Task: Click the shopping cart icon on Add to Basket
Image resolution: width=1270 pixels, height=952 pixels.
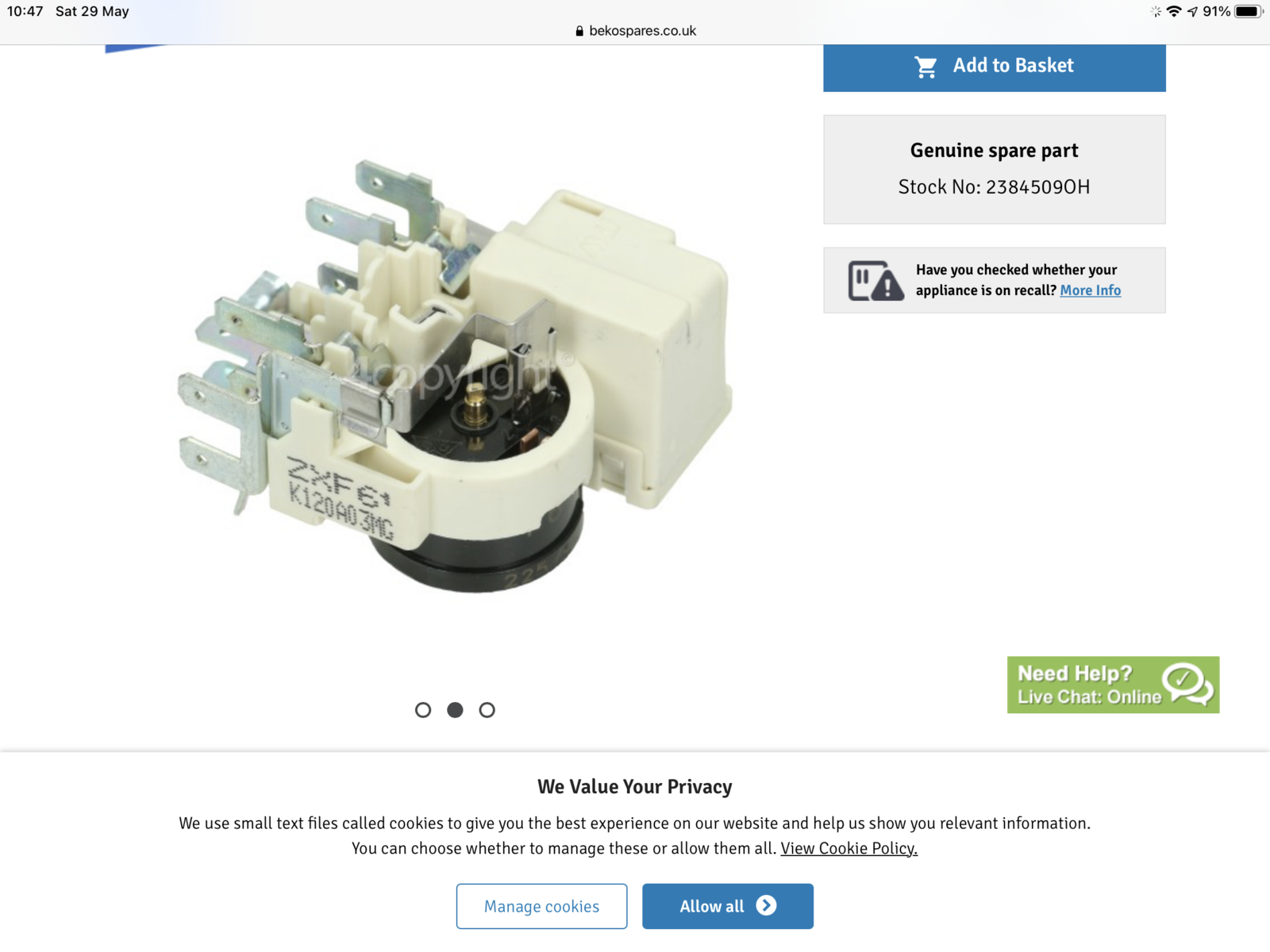Action: coord(926,67)
